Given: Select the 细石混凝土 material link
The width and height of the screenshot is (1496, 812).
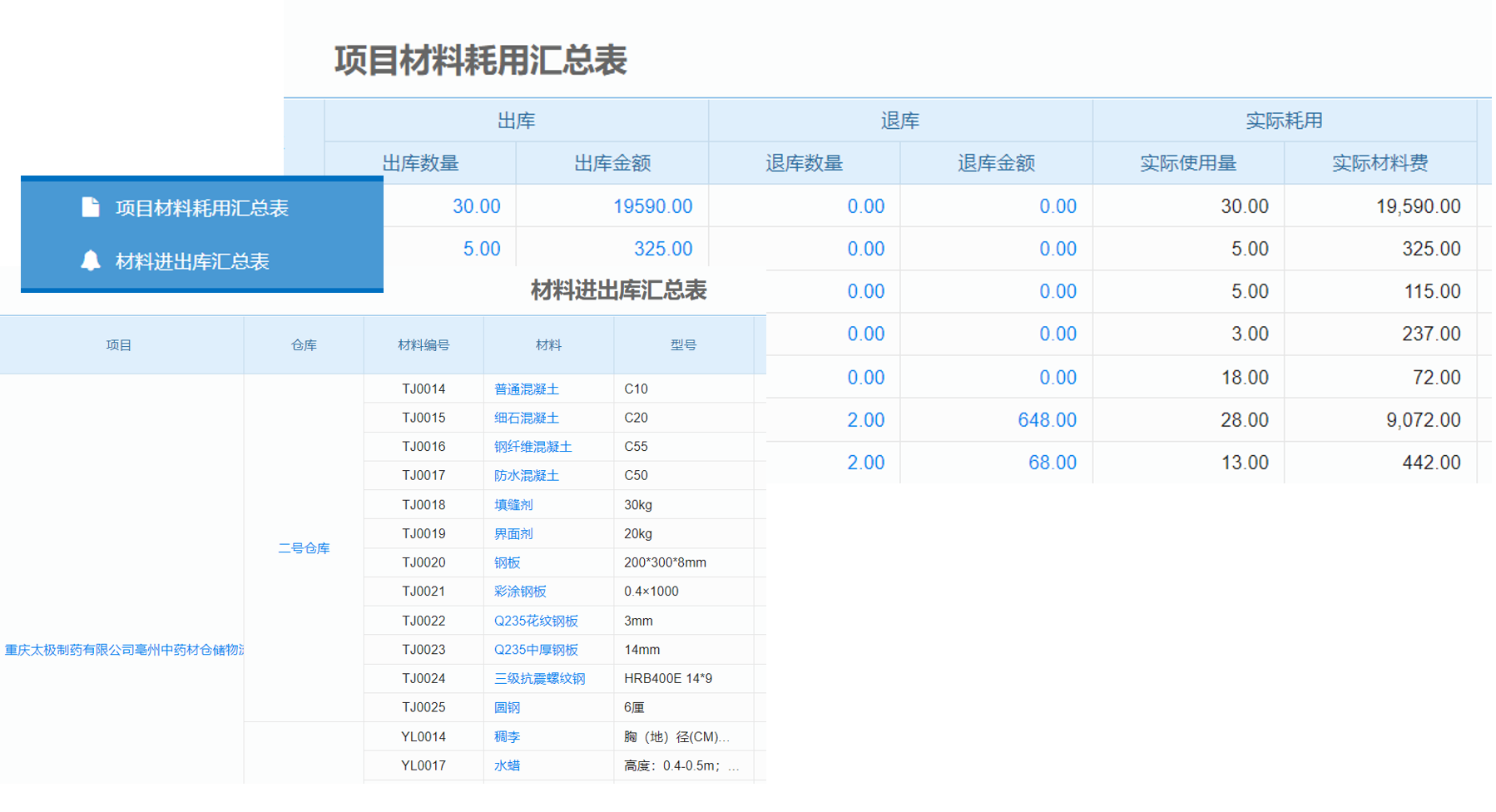Looking at the screenshot, I should pos(526,418).
